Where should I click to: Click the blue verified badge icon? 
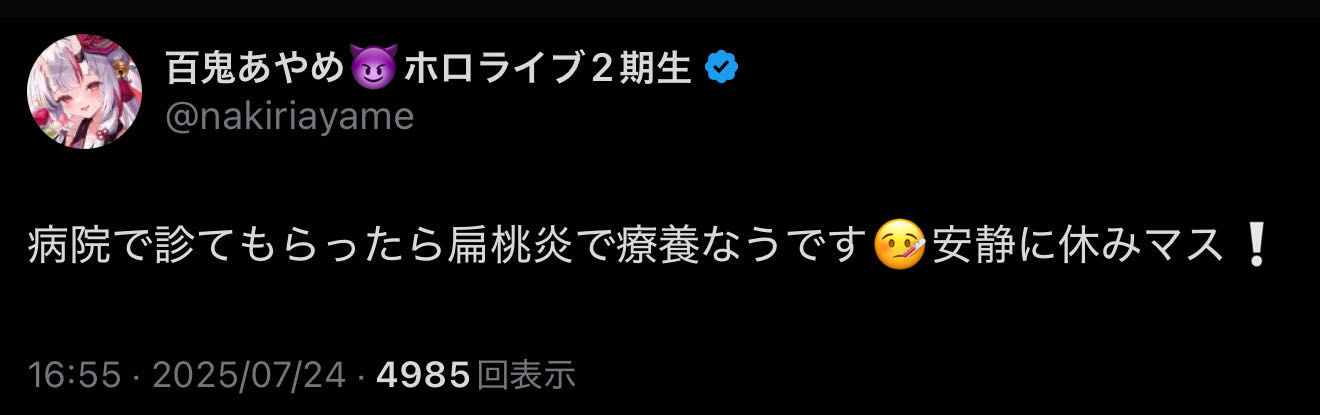[722, 68]
